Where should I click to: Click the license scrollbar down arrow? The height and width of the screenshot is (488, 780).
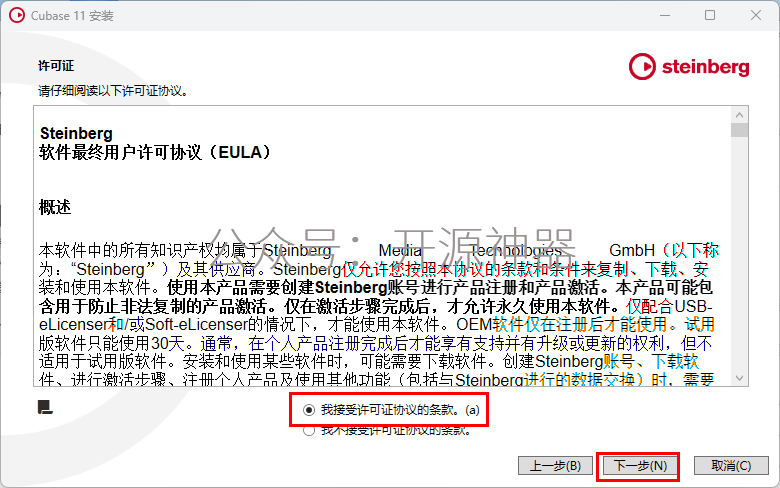coord(740,378)
